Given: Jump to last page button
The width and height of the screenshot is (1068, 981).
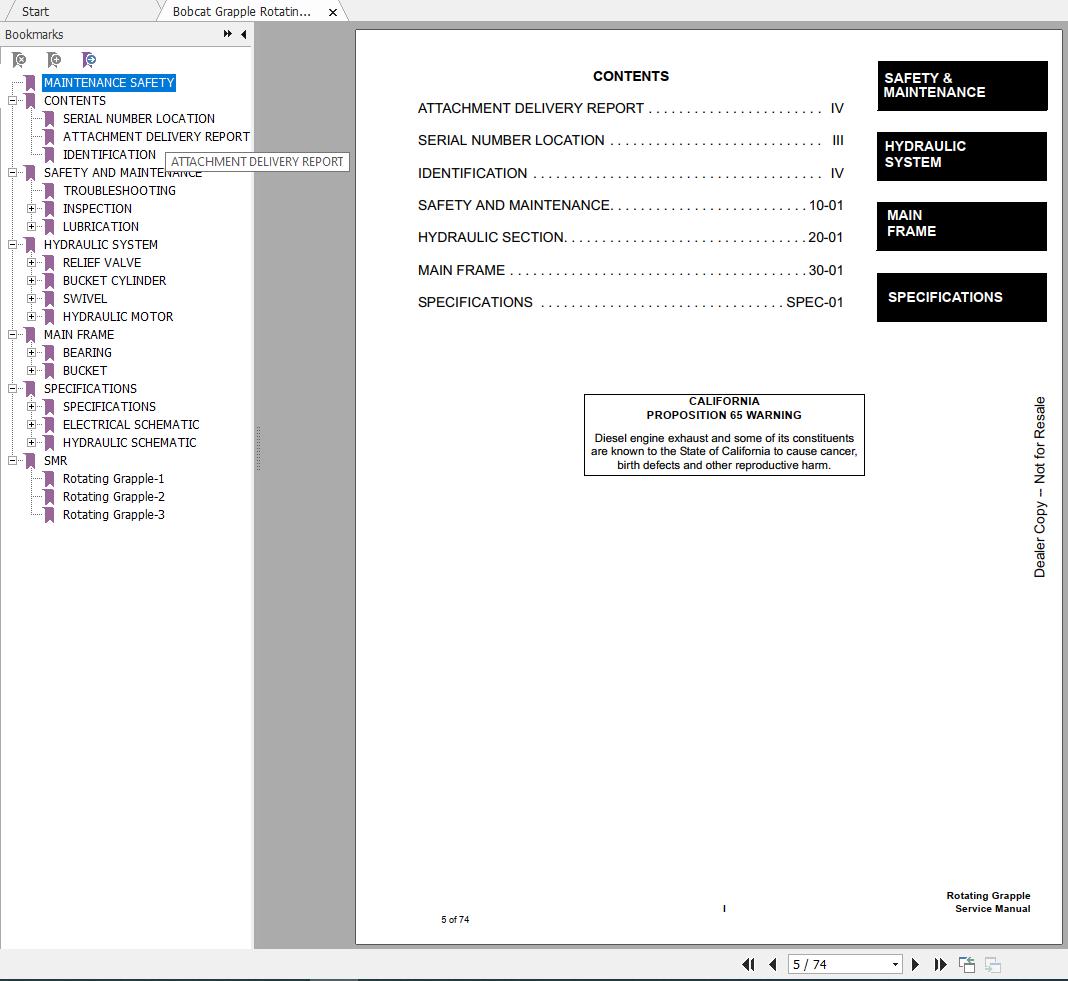Looking at the screenshot, I should point(941,964).
